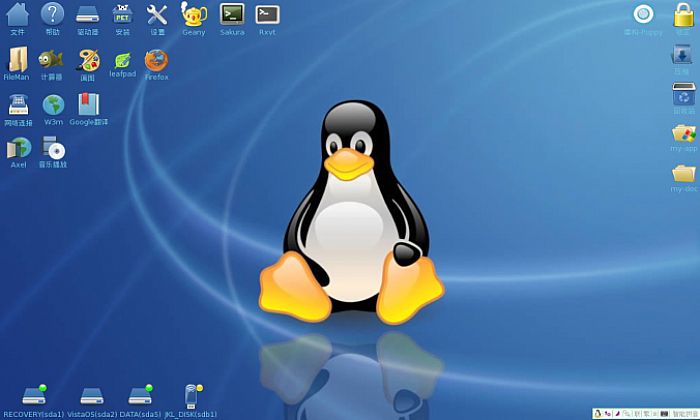700x420 pixels.
Task: Click the crescent moon icon in input-method bar
Action: click(x=618, y=414)
